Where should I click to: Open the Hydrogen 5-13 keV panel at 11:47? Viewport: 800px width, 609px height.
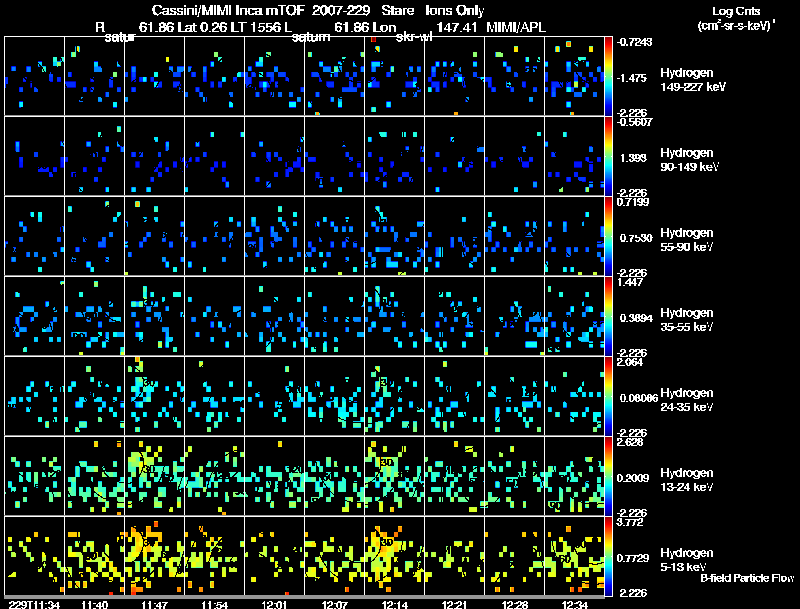pos(155,556)
